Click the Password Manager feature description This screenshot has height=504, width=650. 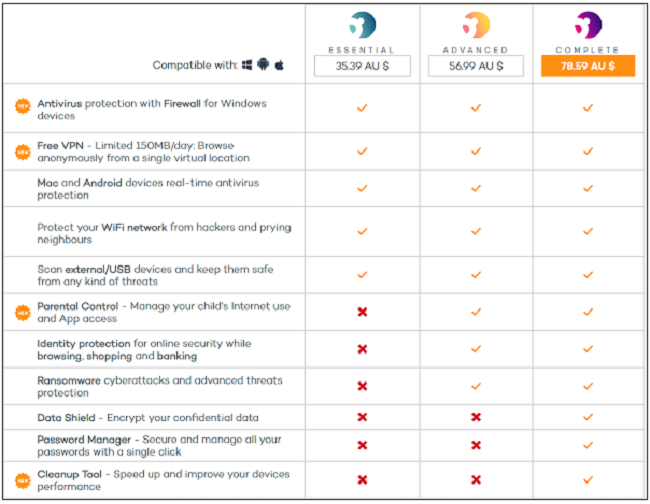(x=160, y=446)
